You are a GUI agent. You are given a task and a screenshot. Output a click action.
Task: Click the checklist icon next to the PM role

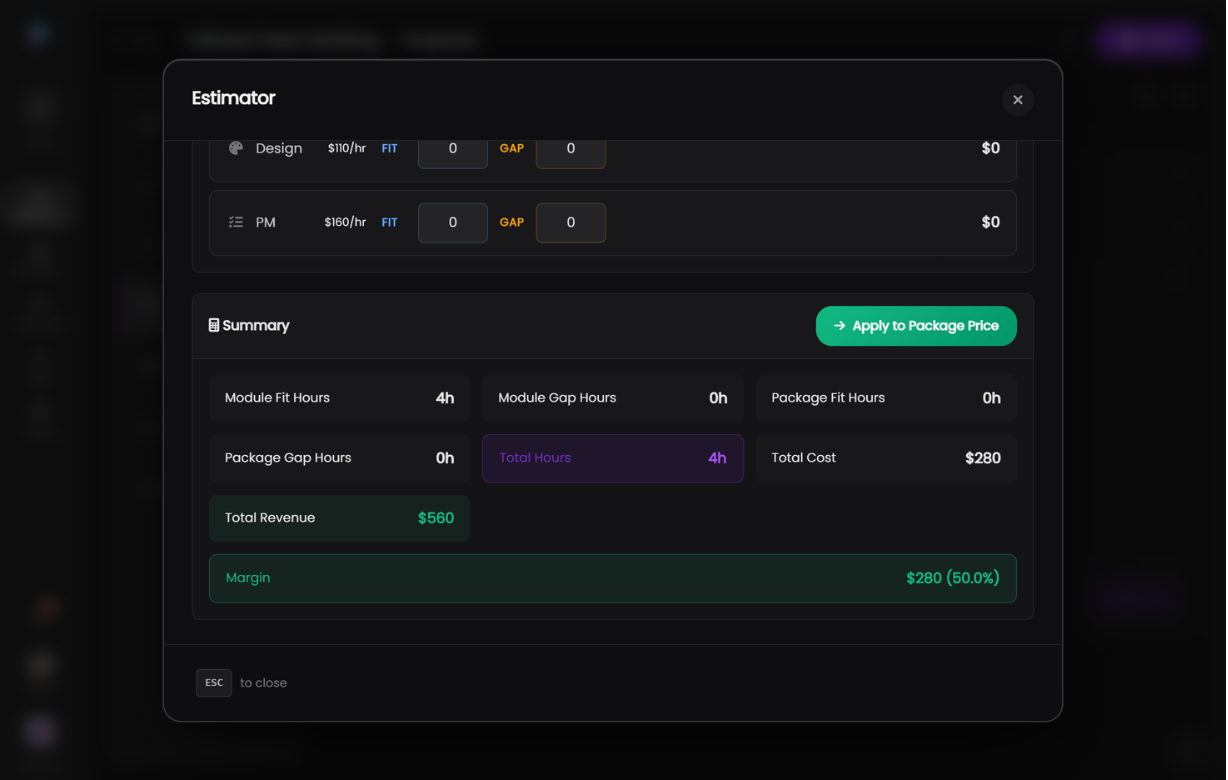click(235, 221)
